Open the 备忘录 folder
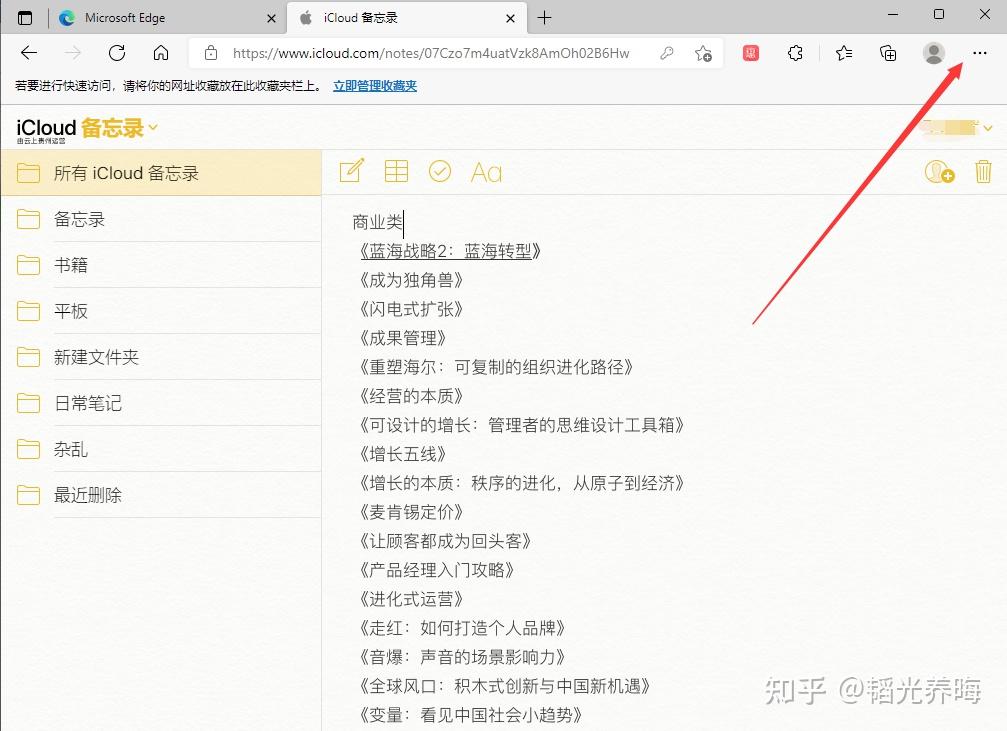The width and height of the screenshot is (1007, 731). pyautogui.click(x=161, y=219)
